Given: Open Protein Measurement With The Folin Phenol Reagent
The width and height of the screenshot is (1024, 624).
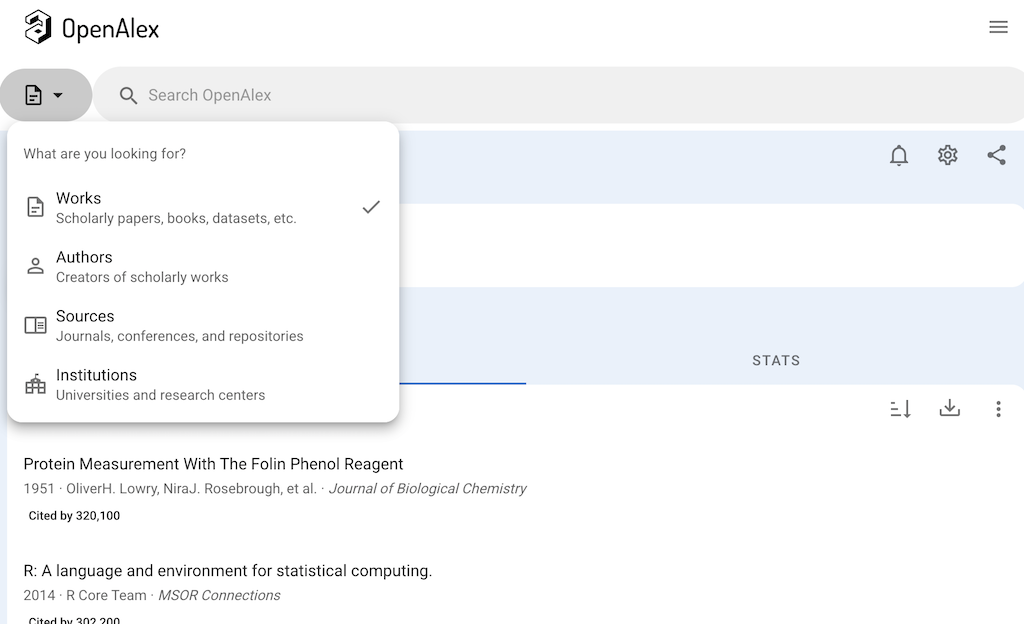Looking at the screenshot, I should 213,464.
